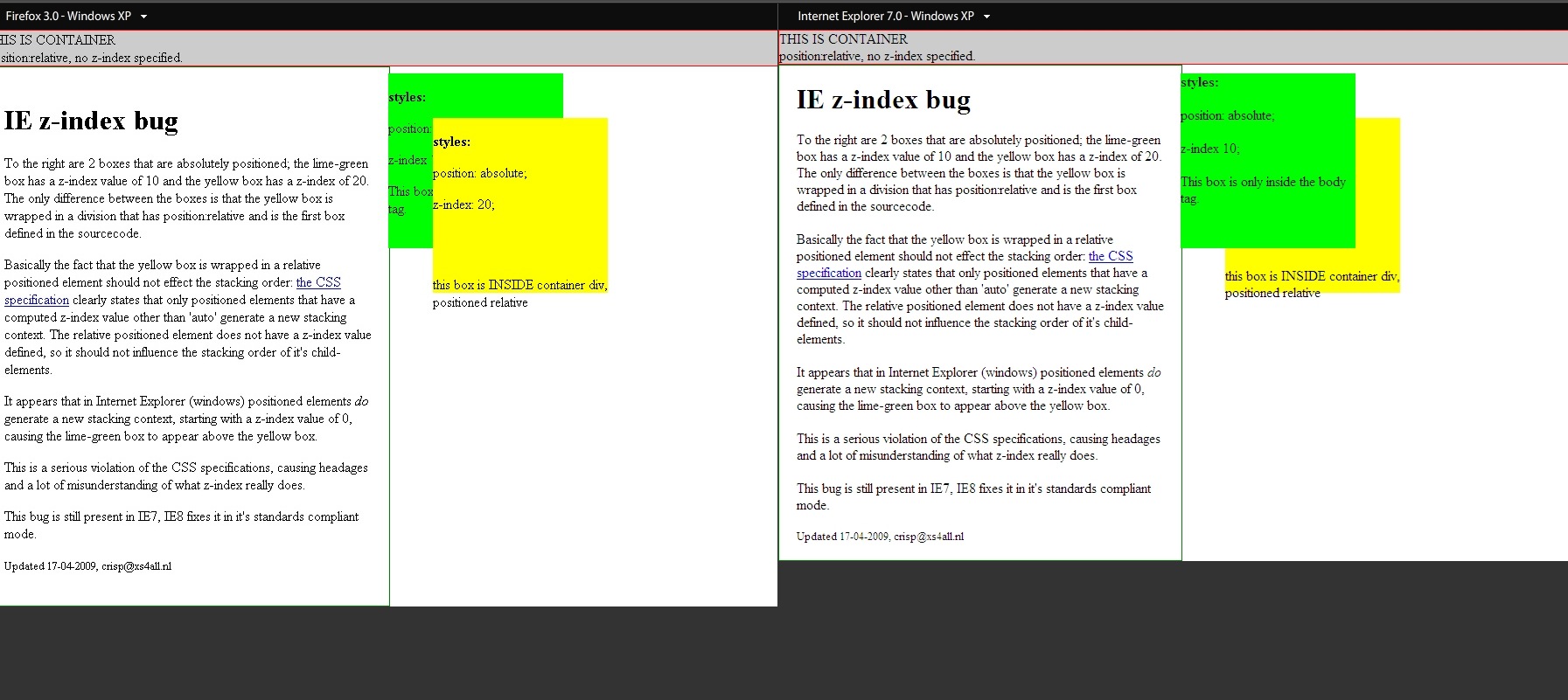Click "z-index 10;" text in Internet Explorer green box
1568x700 pixels.
click(x=1210, y=149)
